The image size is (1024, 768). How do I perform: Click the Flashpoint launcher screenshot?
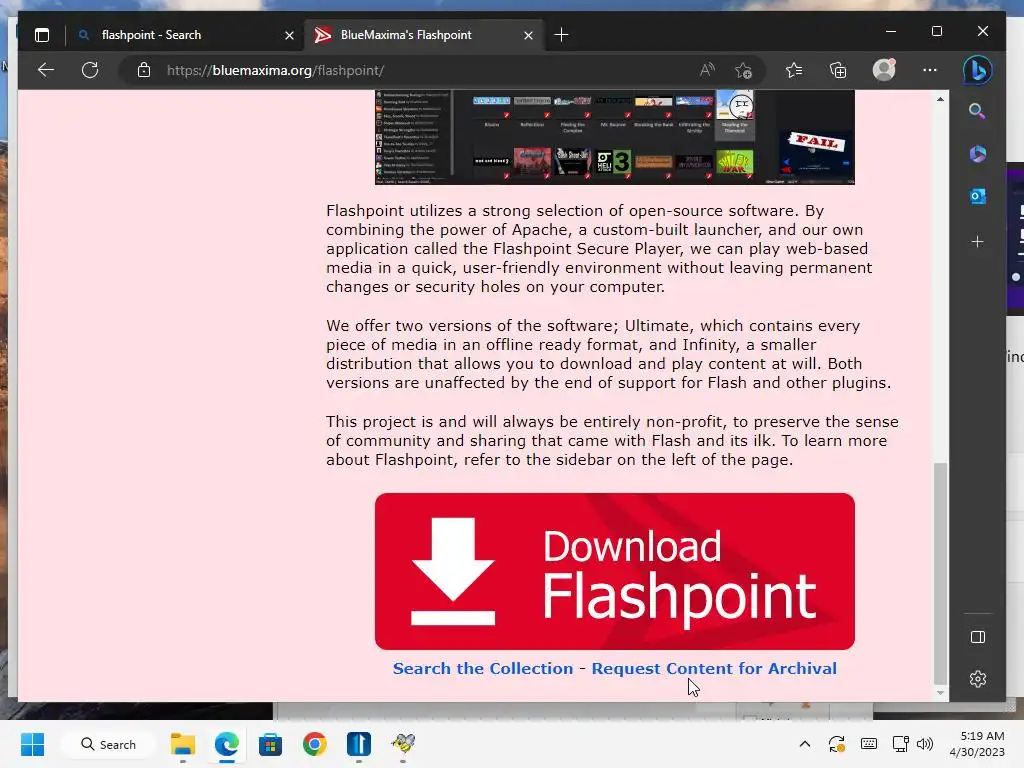615,137
